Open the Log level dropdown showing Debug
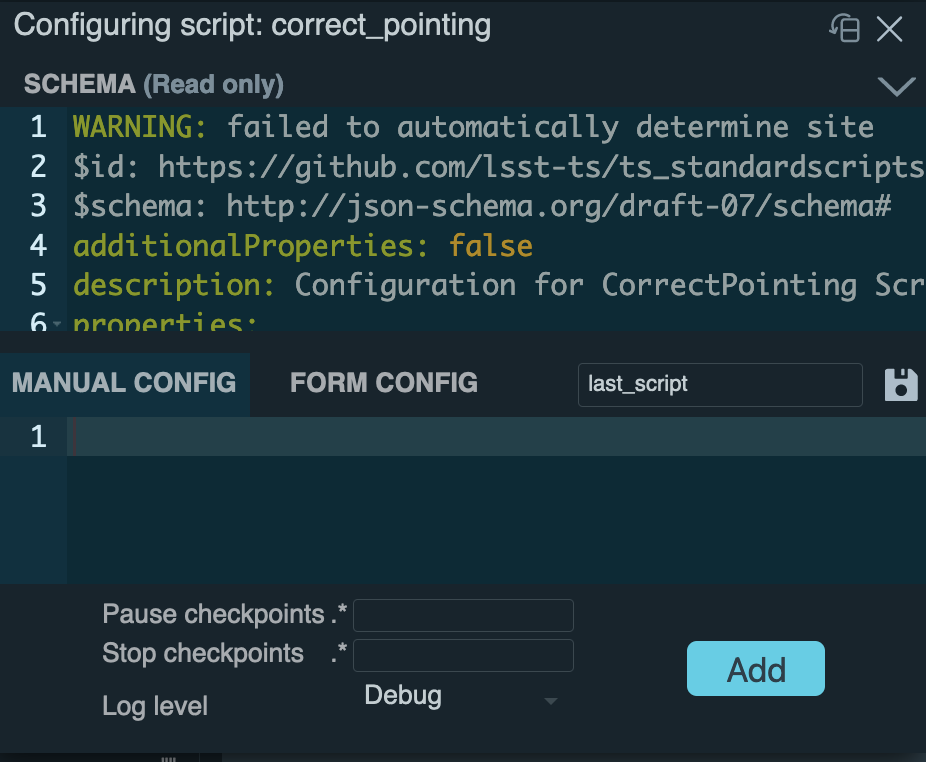This screenshot has height=762, width=926. click(x=460, y=697)
